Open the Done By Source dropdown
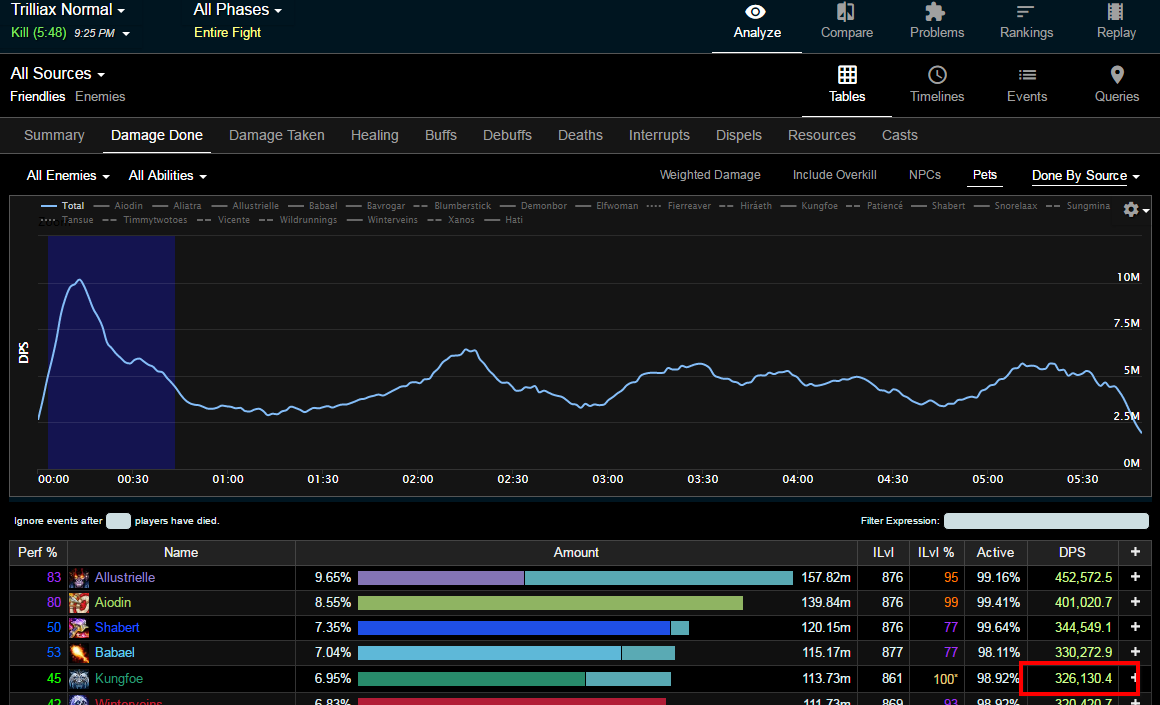Screen dimensions: 1160x705 click(x=1085, y=175)
